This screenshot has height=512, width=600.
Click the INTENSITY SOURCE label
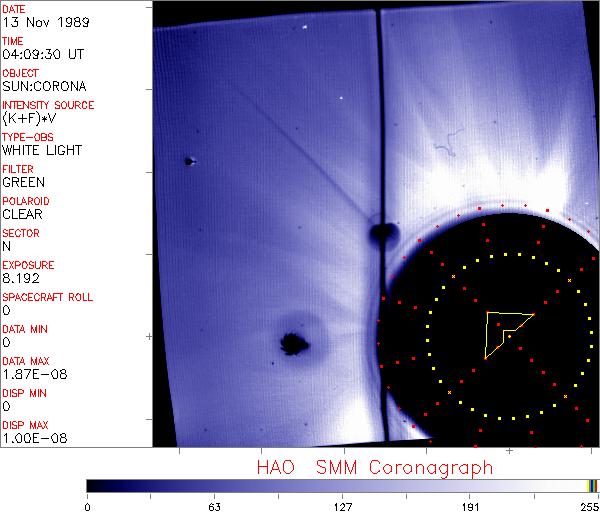pos(48,105)
